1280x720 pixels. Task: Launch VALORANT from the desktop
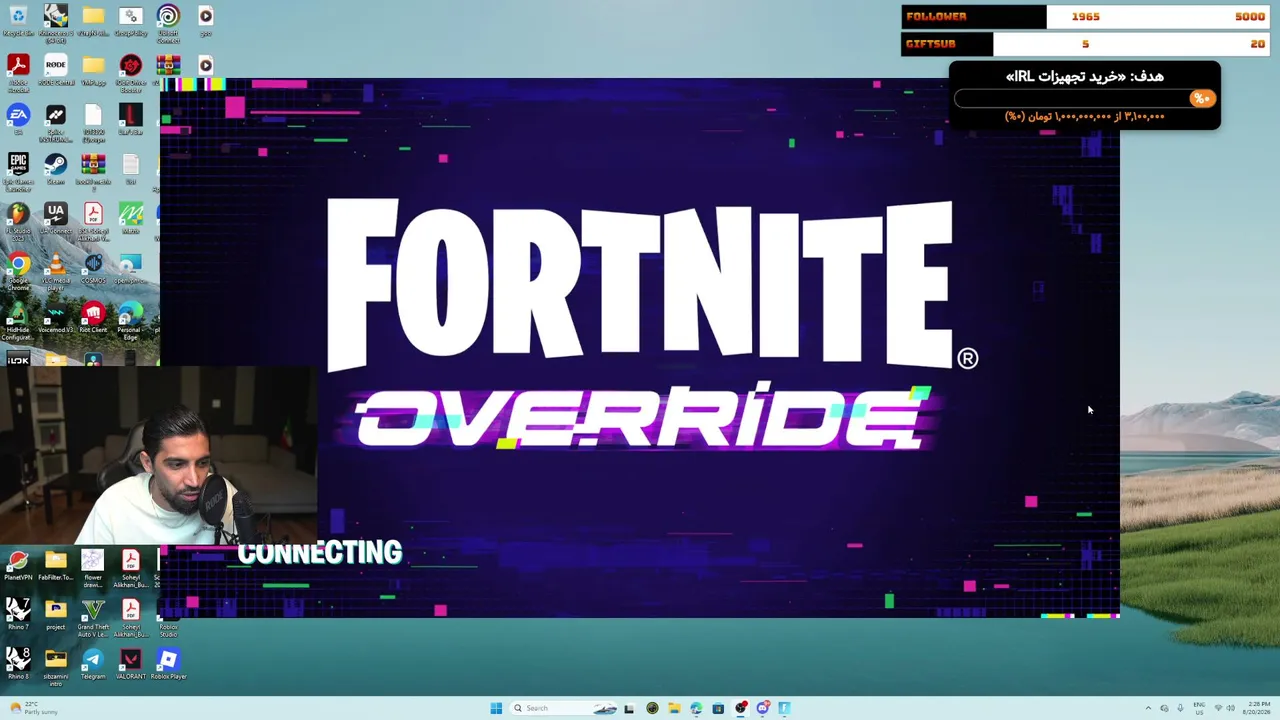(x=130, y=664)
